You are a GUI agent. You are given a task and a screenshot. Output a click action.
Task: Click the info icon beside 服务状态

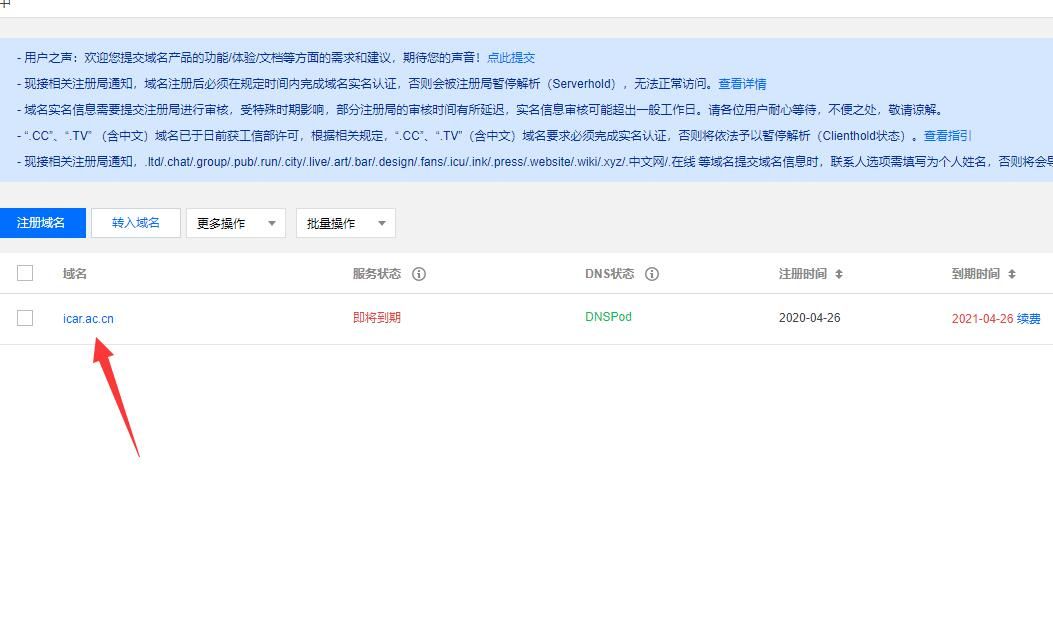pos(419,274)
